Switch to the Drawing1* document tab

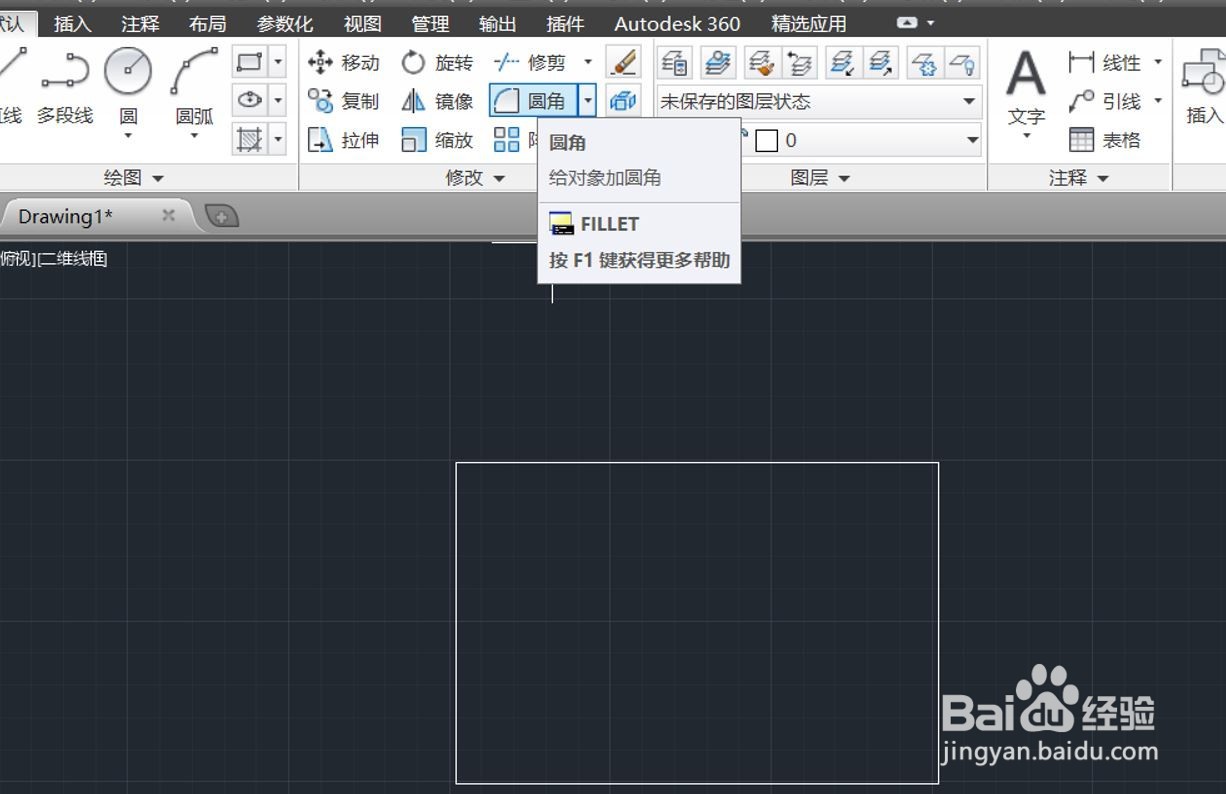66,216
